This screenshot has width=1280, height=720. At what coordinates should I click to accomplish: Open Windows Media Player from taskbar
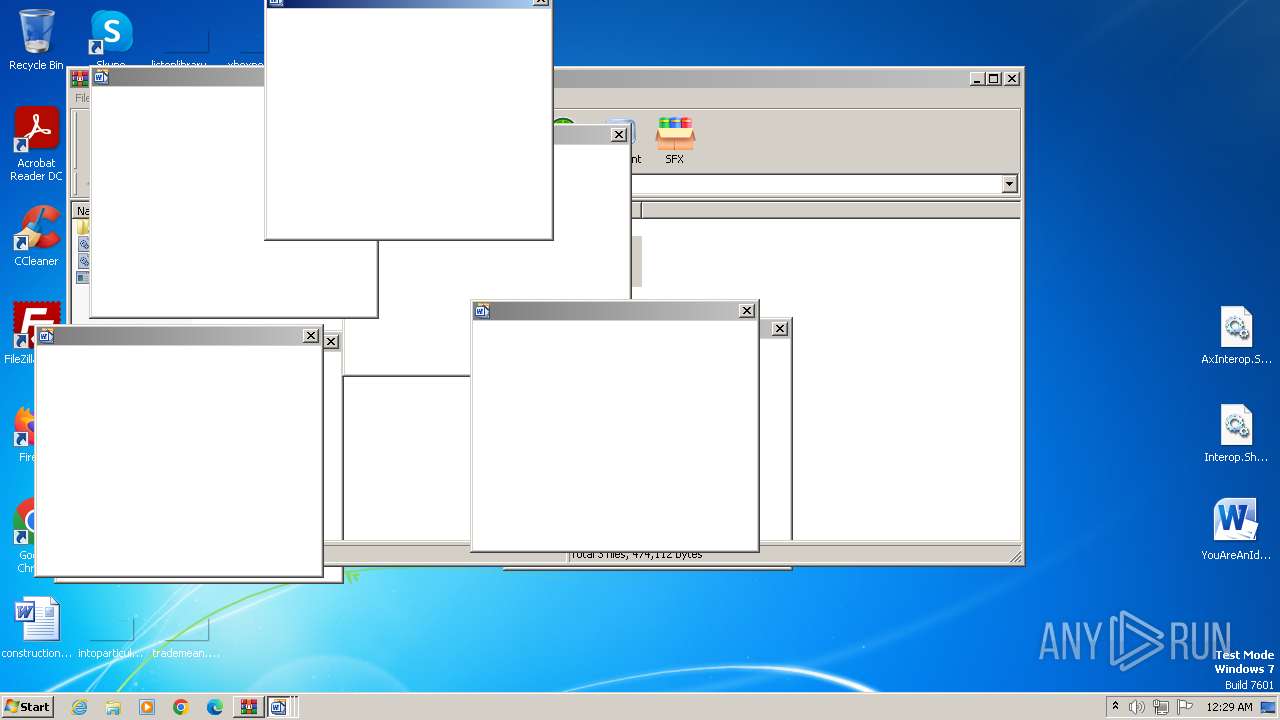click(x=147, y=707)
